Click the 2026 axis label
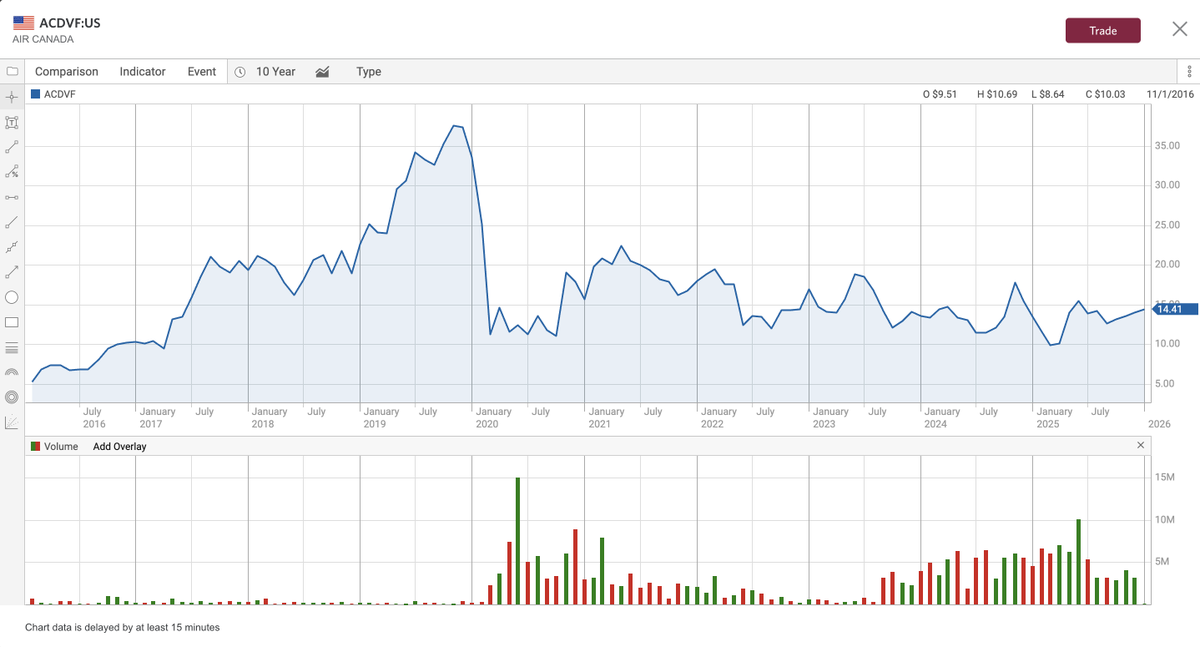The height and width of the screenshot is (647, 1200). pyautogui.click(x=1159, y=424)
